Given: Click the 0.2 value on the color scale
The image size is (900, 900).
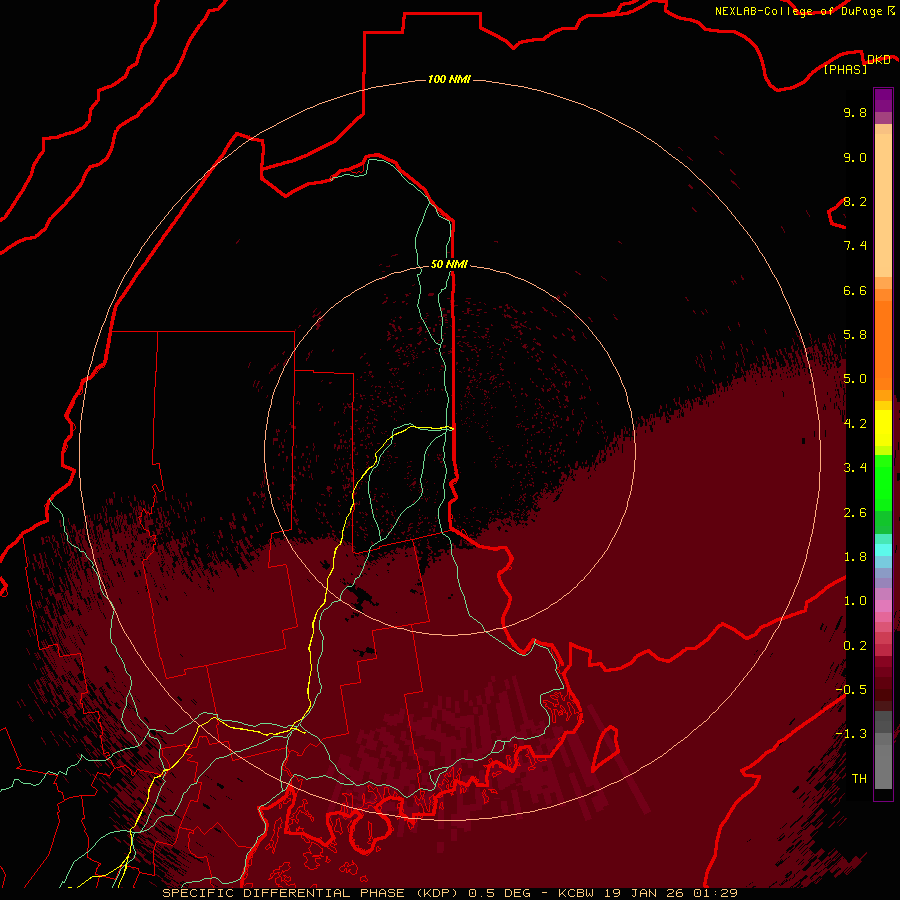Looking at the screenshot, I should (x=855, y=646).
